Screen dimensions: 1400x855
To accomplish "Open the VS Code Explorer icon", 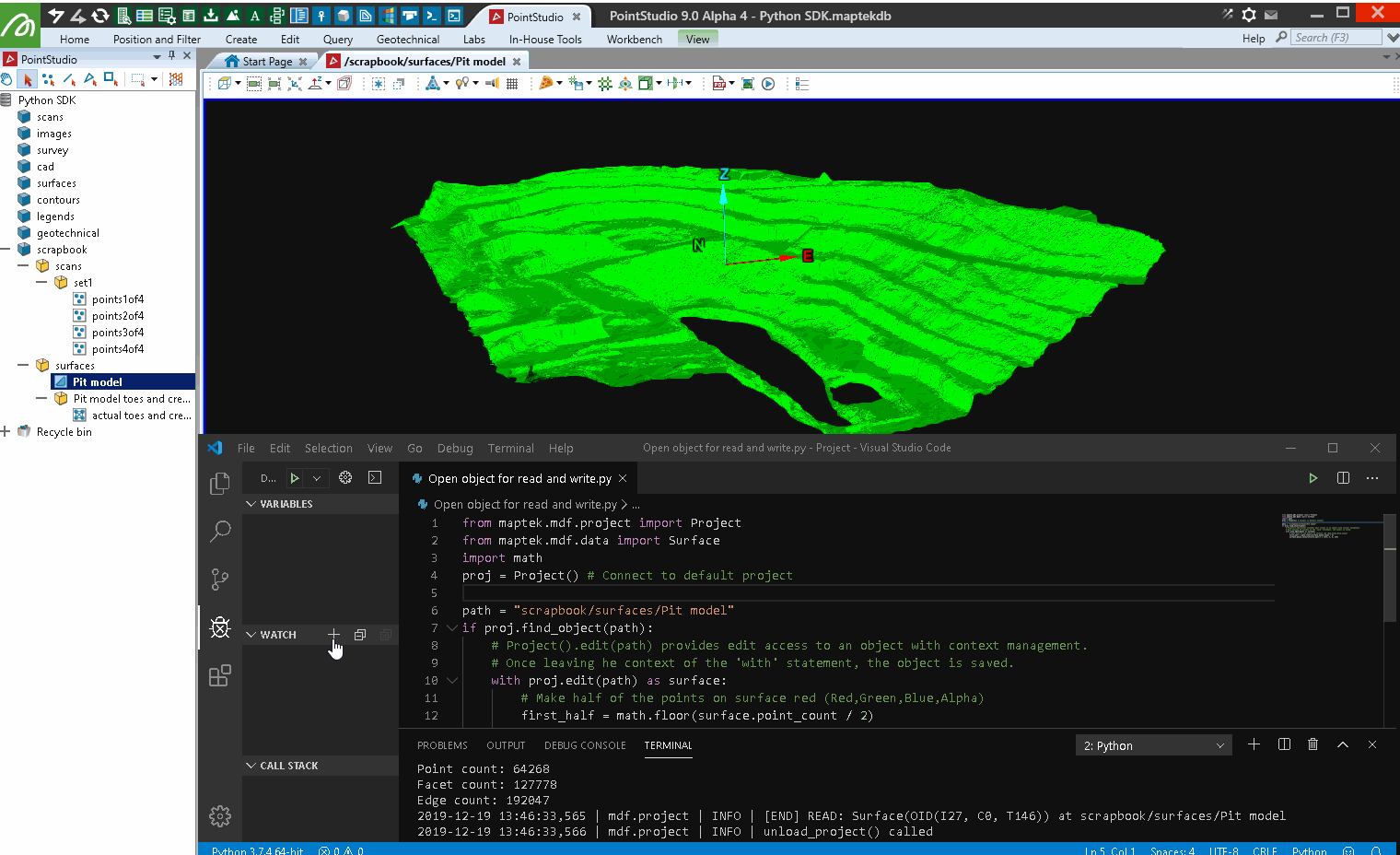I will pyautogui.click(x=220, y=484).
